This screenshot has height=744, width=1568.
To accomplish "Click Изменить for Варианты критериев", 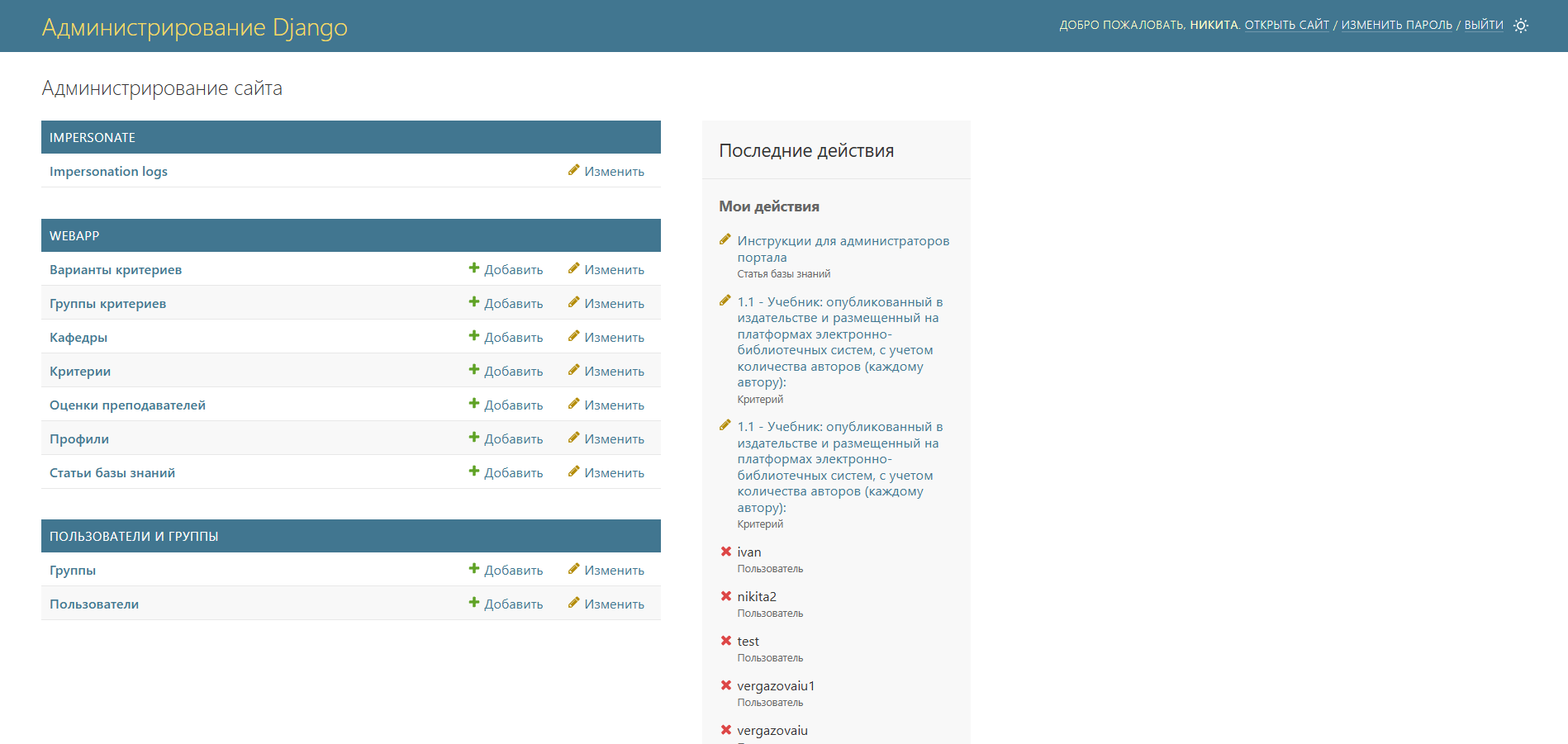I will (606, 269).
